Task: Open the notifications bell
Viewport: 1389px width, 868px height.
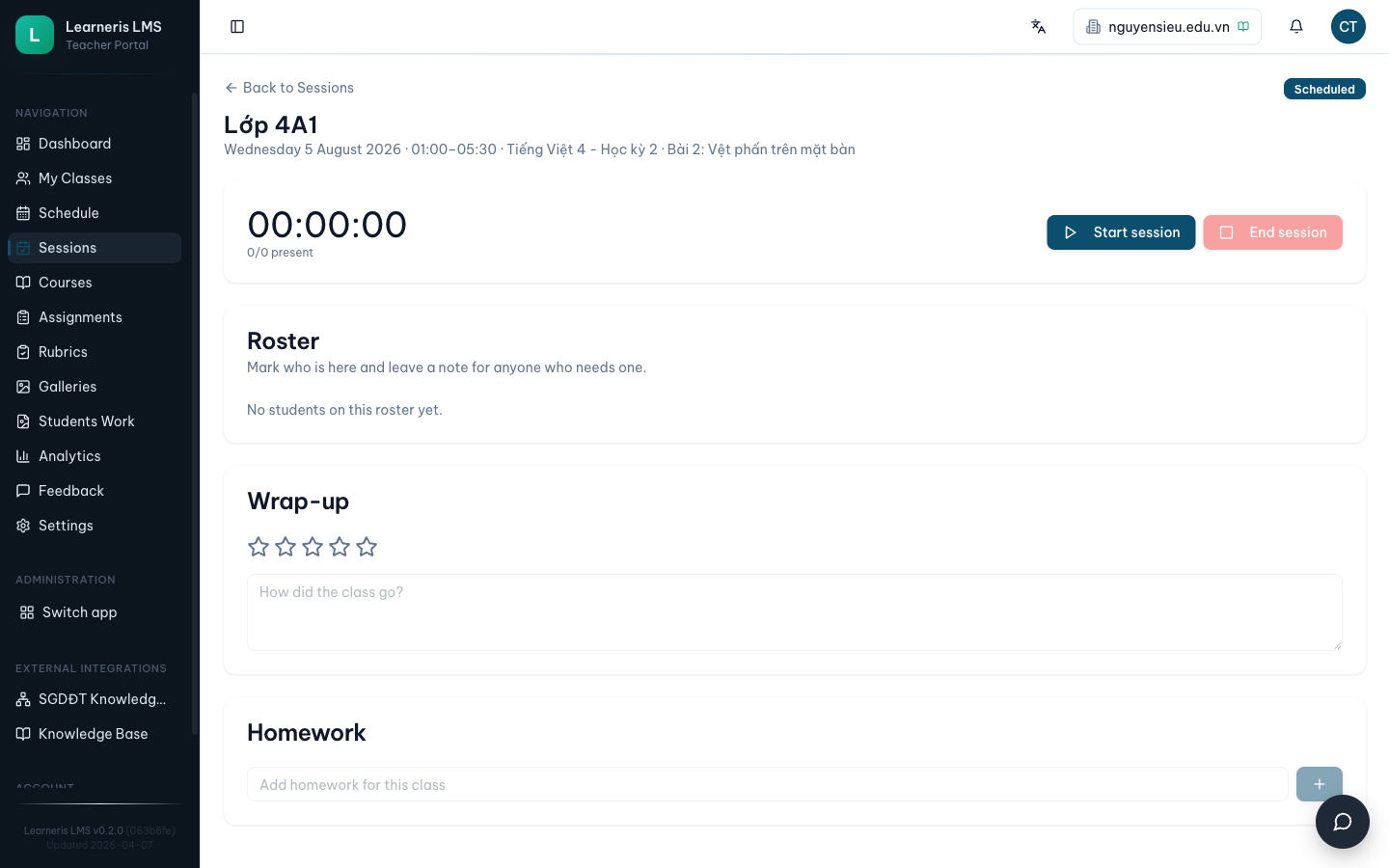Action: [x=1296, y=27]
